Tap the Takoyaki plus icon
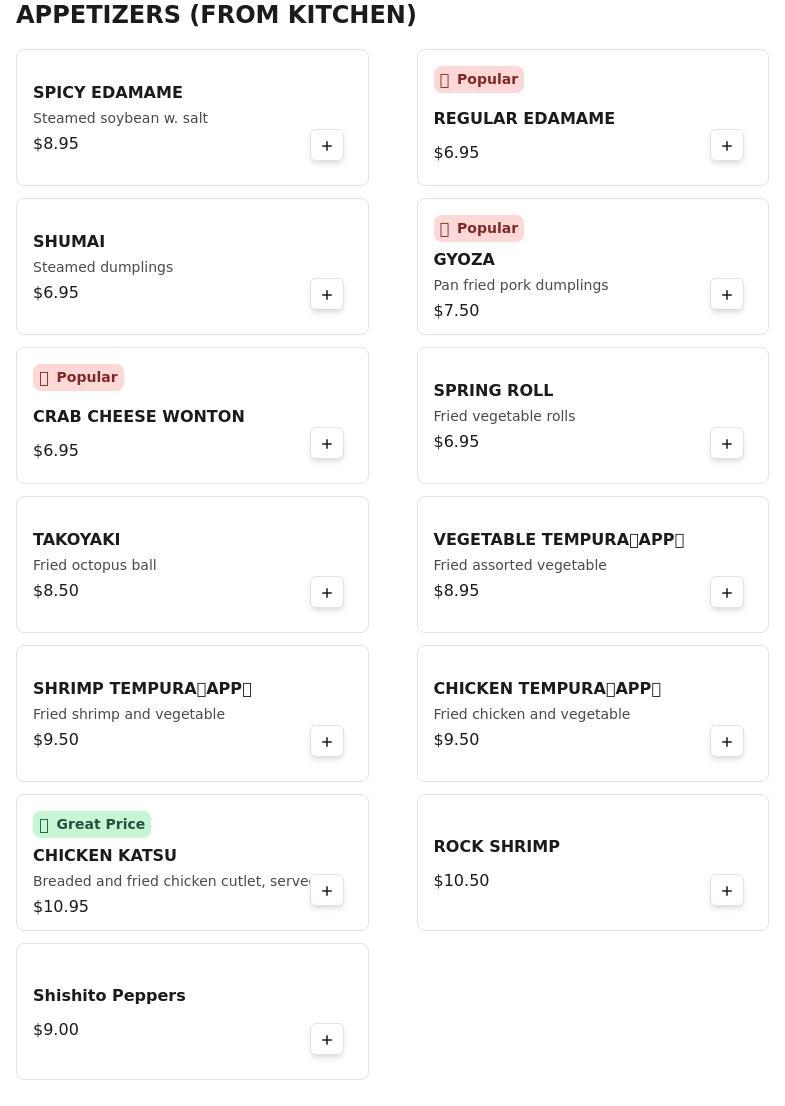Viewport: 785px width, 1106px height. [x=327, y=593]
